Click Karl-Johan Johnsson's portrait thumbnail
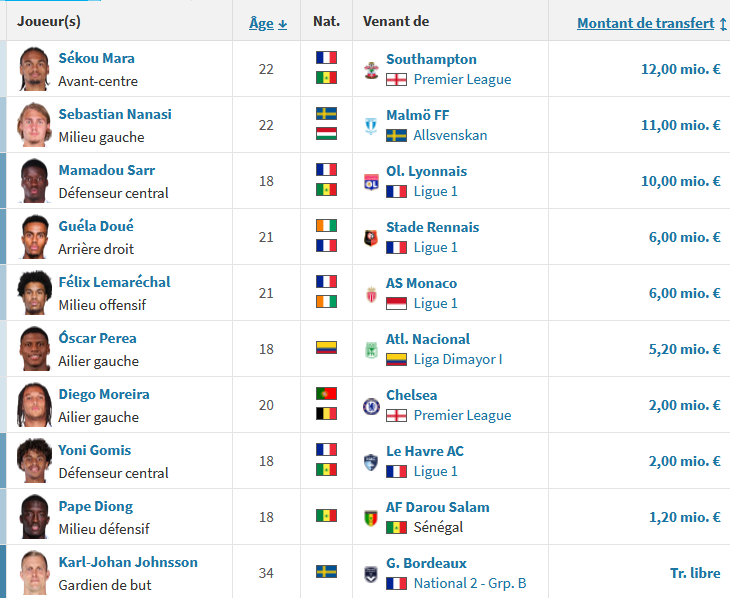Viewport: 730px width, 598px height. (34, 572)
